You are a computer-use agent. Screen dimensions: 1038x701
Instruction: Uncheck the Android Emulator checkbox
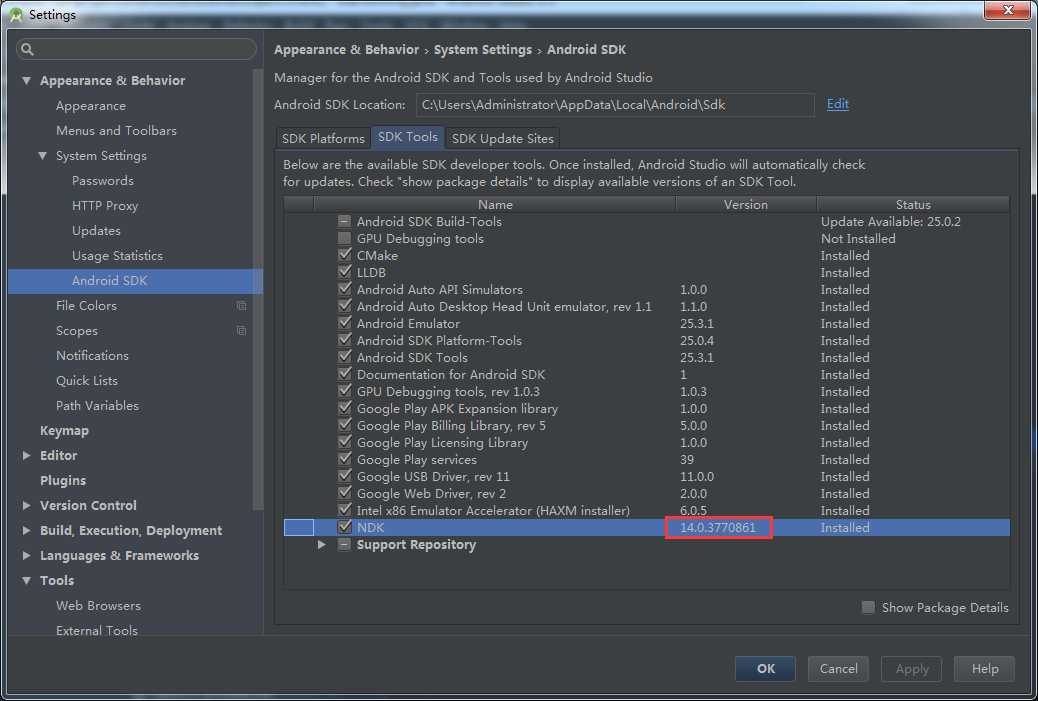[x=344, y=323]
